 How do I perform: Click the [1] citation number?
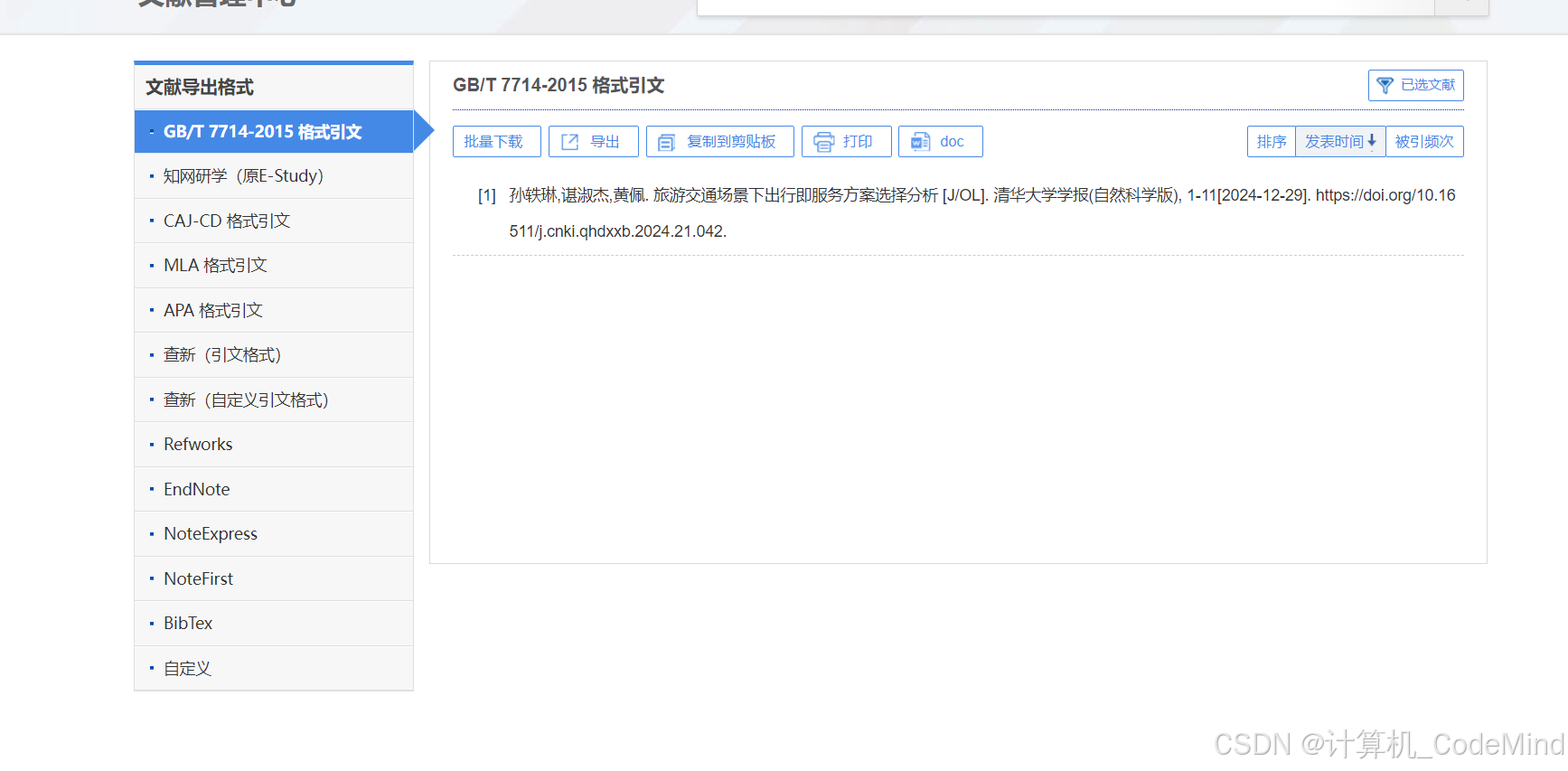pos(487,195)
